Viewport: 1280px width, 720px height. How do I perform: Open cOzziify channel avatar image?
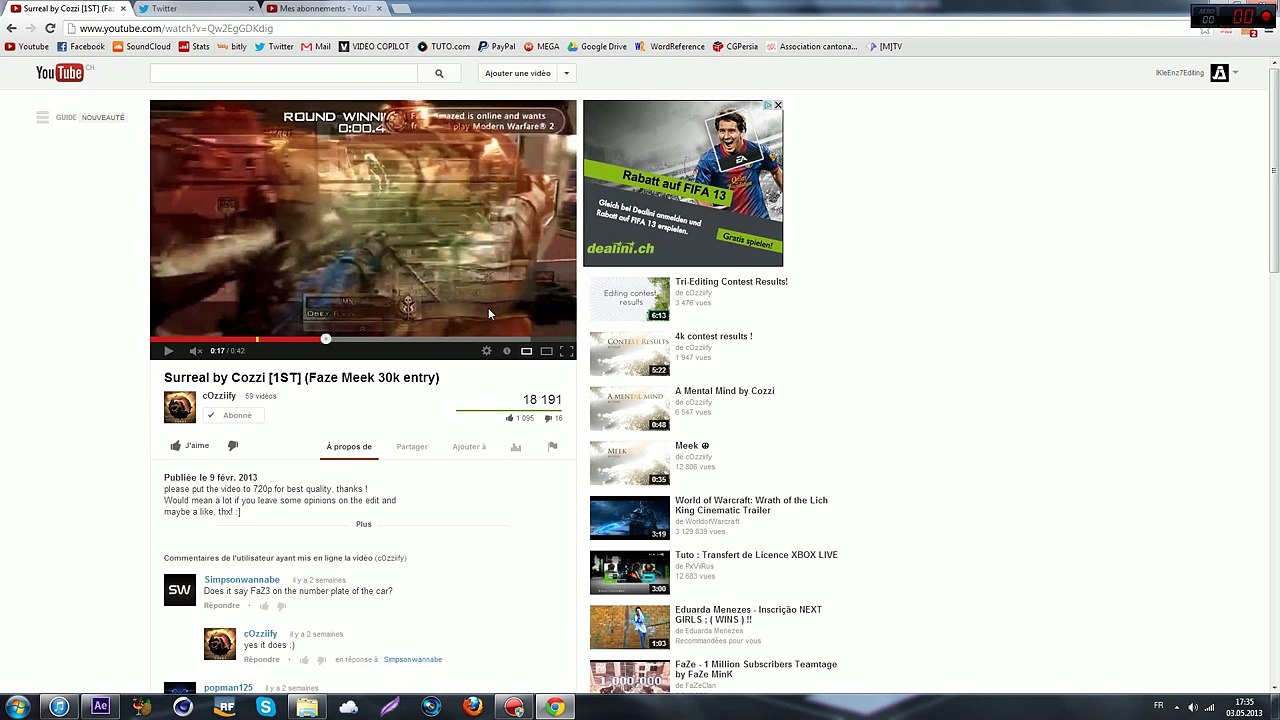tap(180, 407)
